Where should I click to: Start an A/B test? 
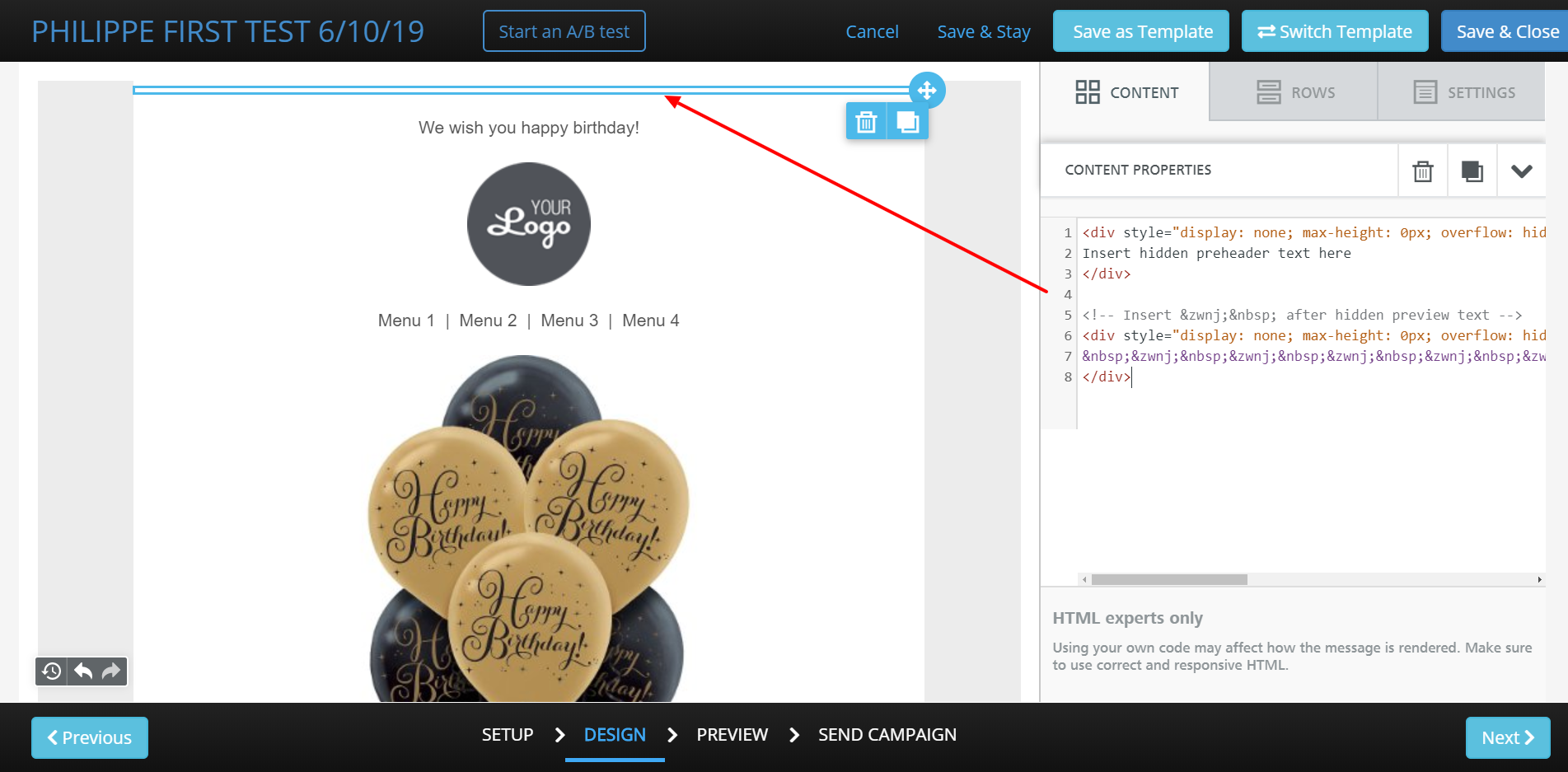pos(564,30)
